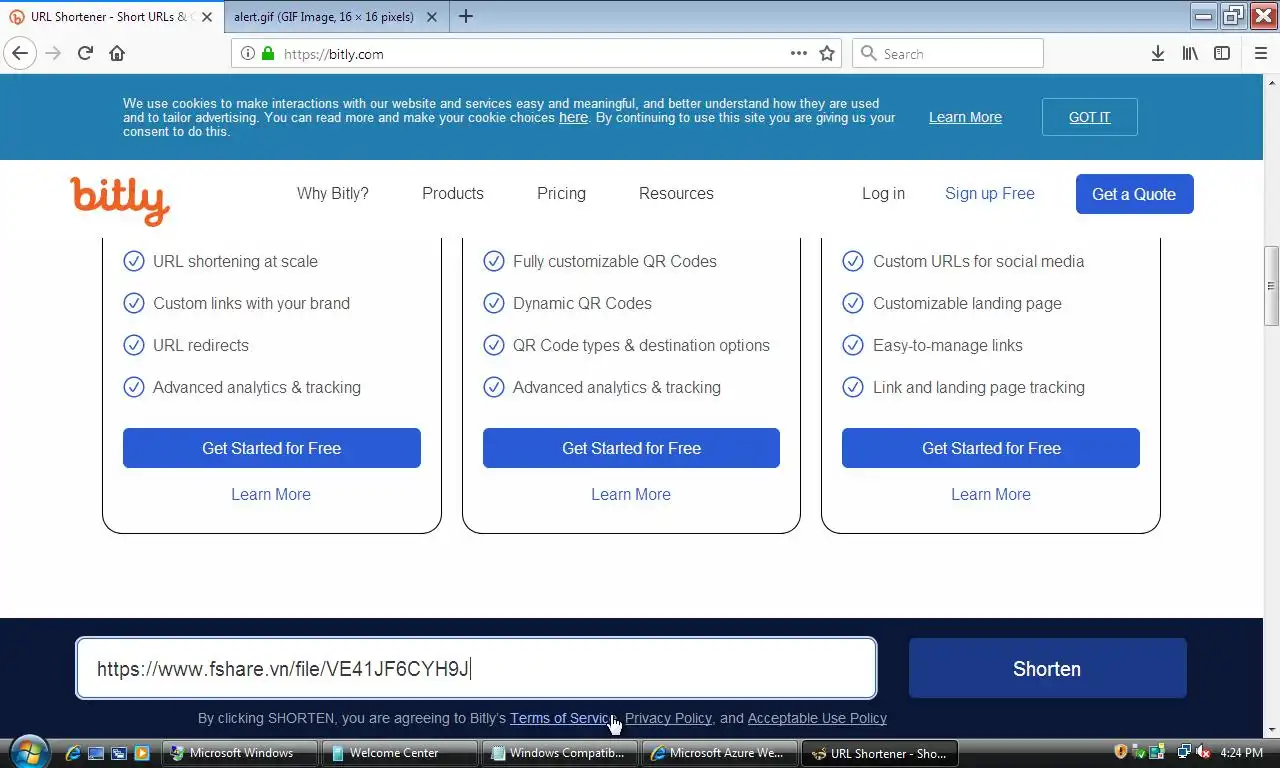
Task: Click the page vertical scrollbar thumb
Action: [1271, 286]
